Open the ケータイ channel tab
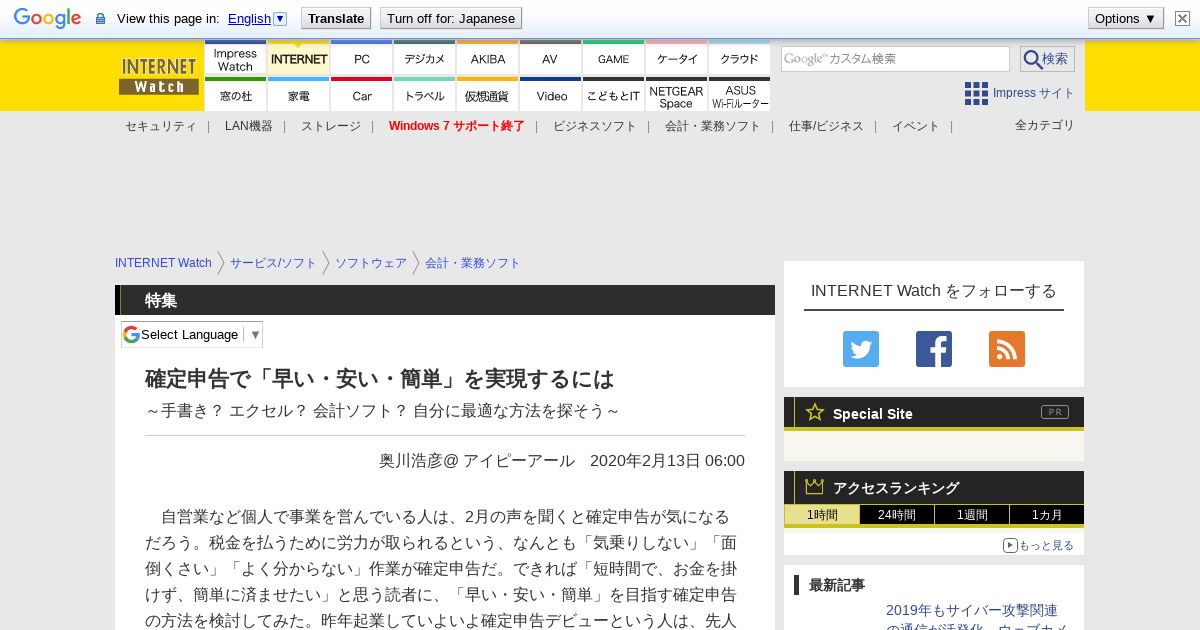 tap(677, 59)
